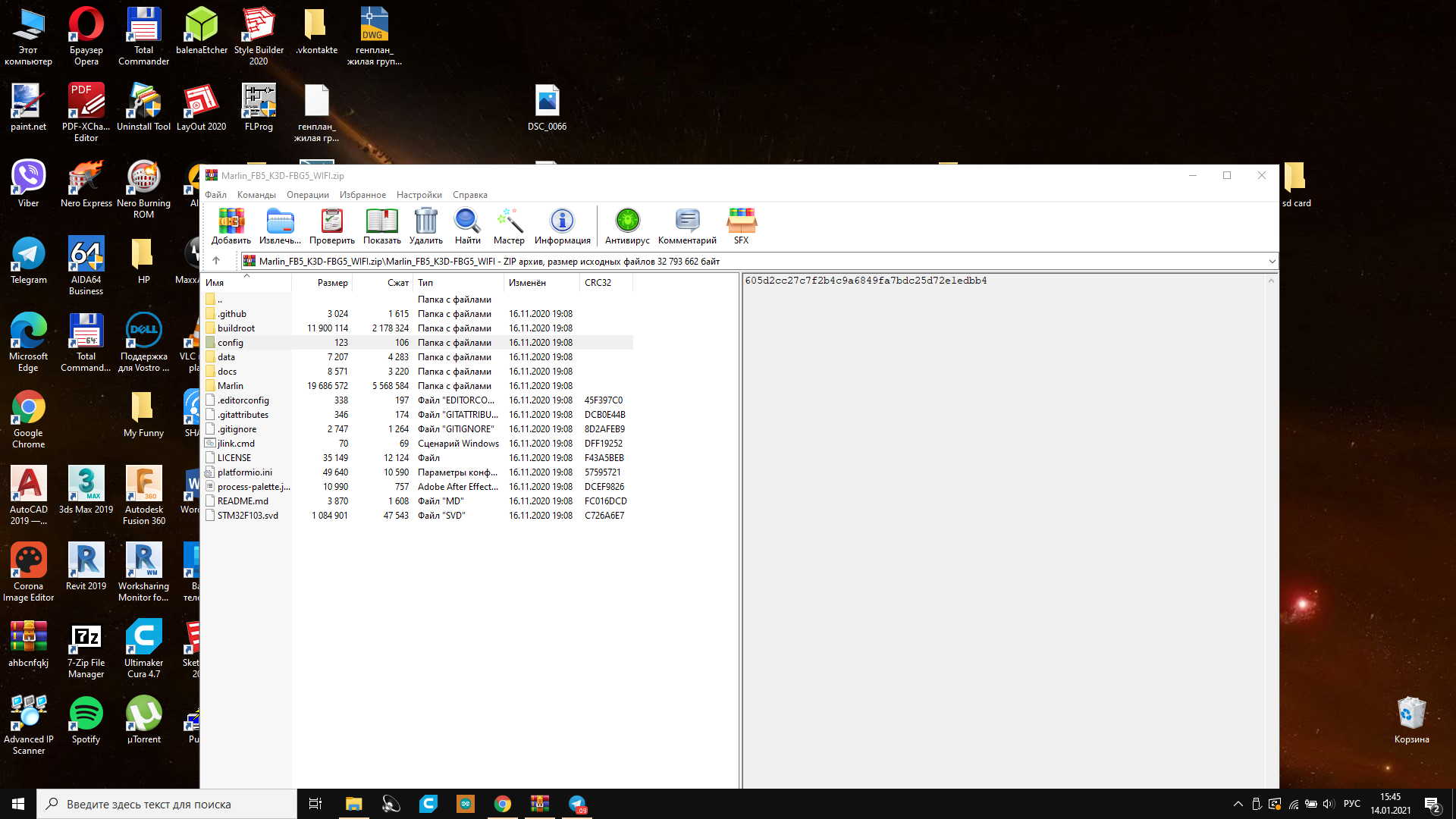Open the Windows Start menu
The width and height of the screenshot is (1456, 819).
18,804
